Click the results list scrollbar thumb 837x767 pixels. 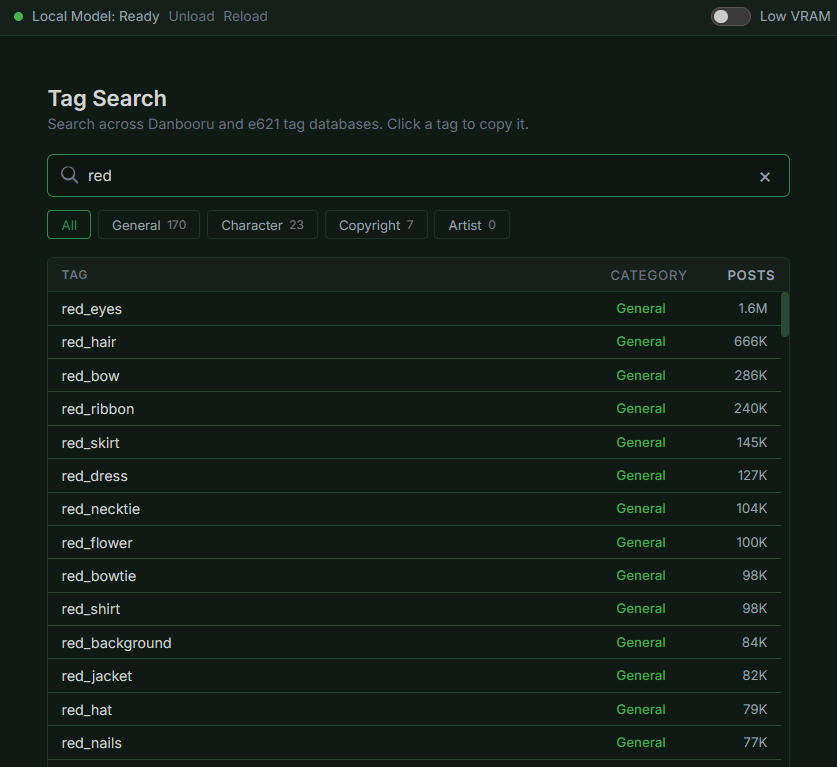(x=785, y=314)
